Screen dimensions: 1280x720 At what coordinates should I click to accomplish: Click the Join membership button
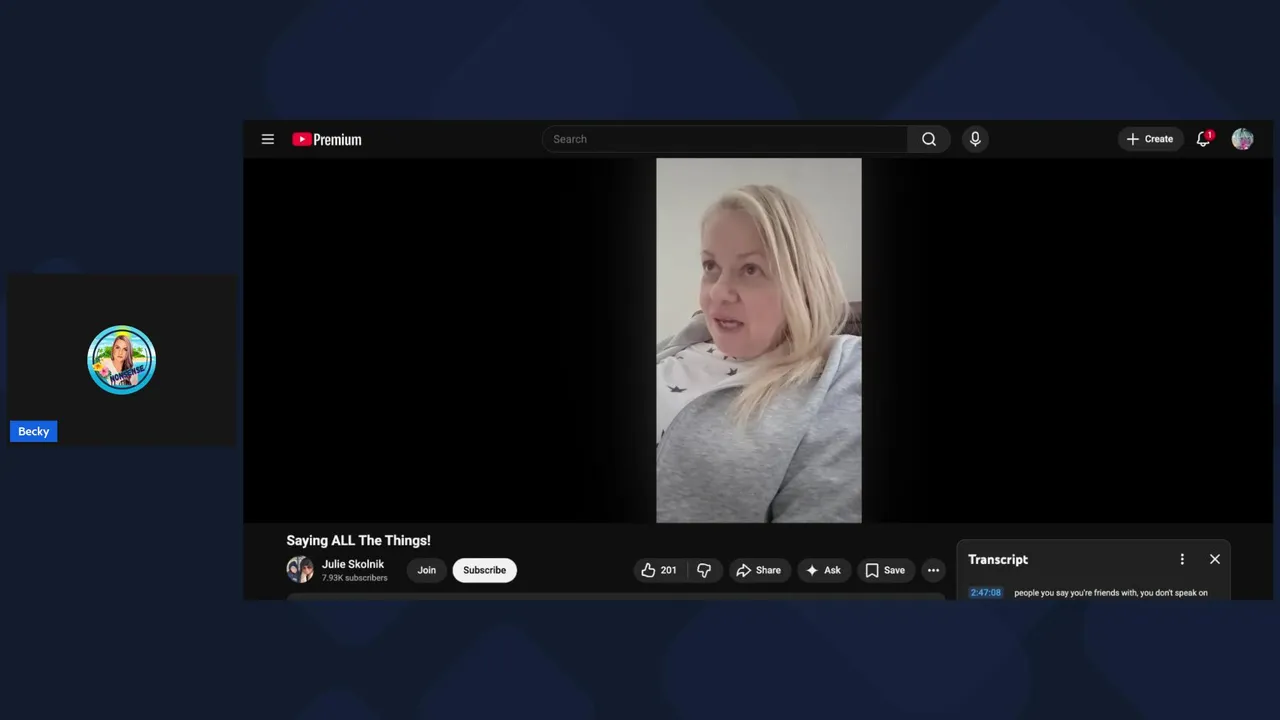point(427,570)
